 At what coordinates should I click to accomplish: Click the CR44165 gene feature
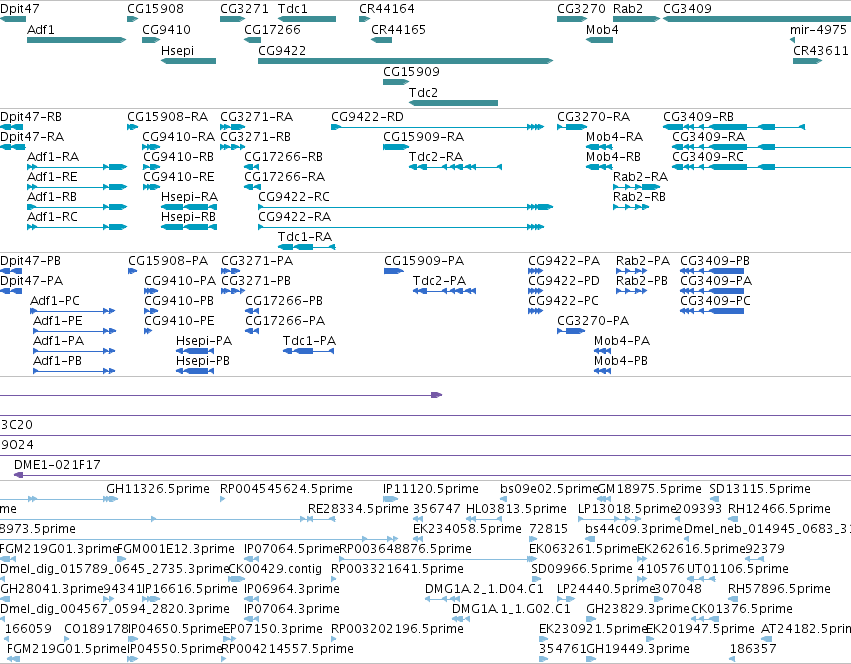[382, 40]
